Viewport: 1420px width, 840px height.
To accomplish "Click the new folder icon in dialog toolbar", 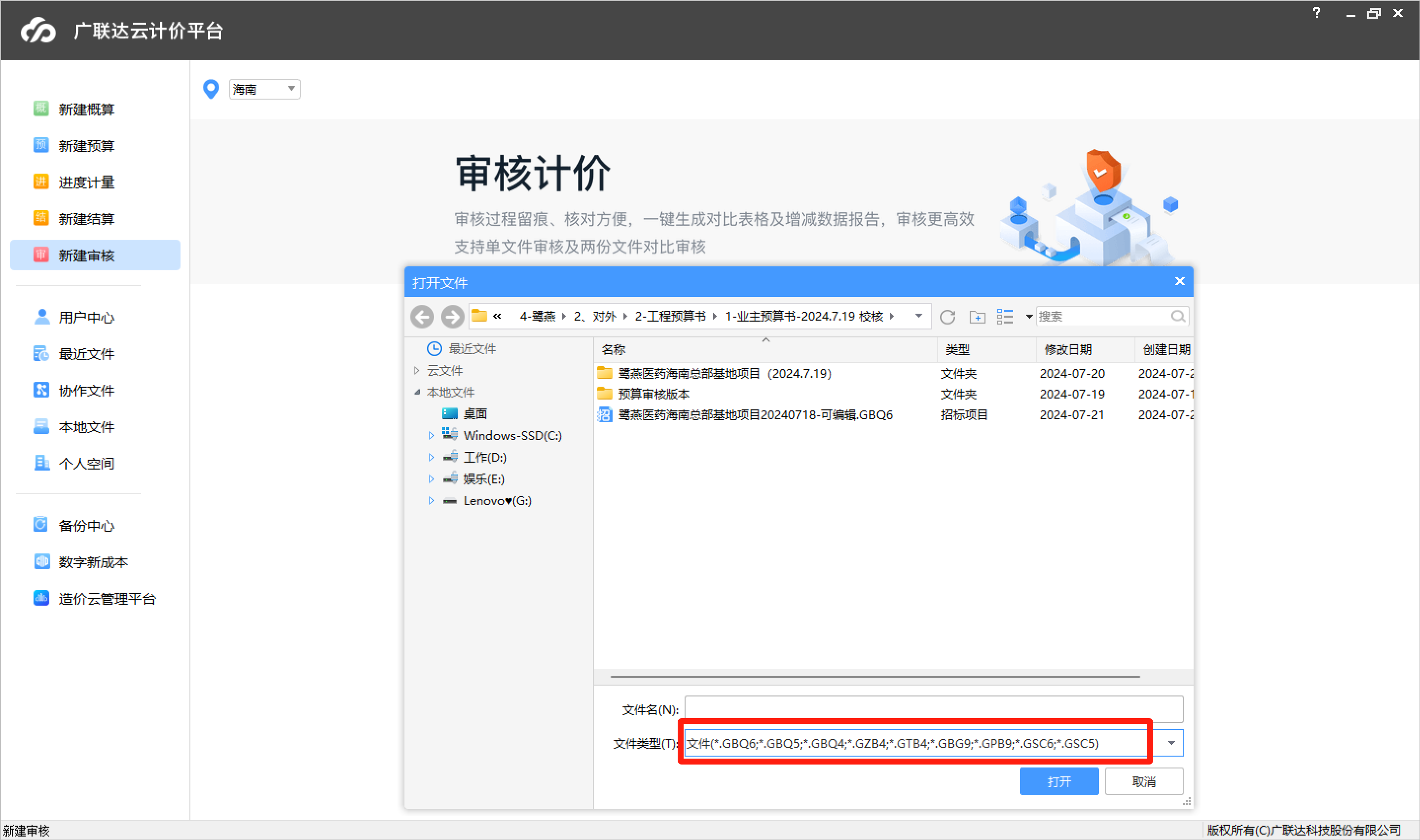I will 978,317.
